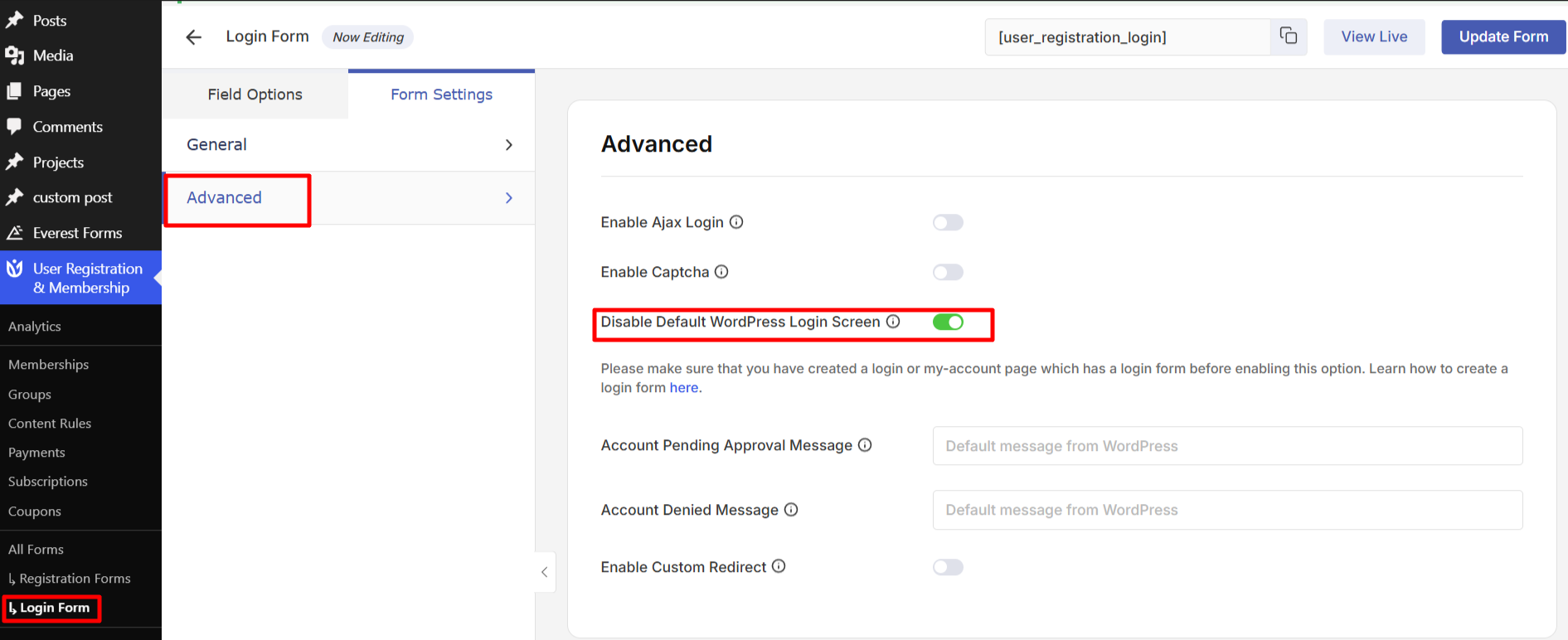Copy the user_registration_login shortcode
The height and width of the screenshot is (640, 1568).
point(1289,36)
